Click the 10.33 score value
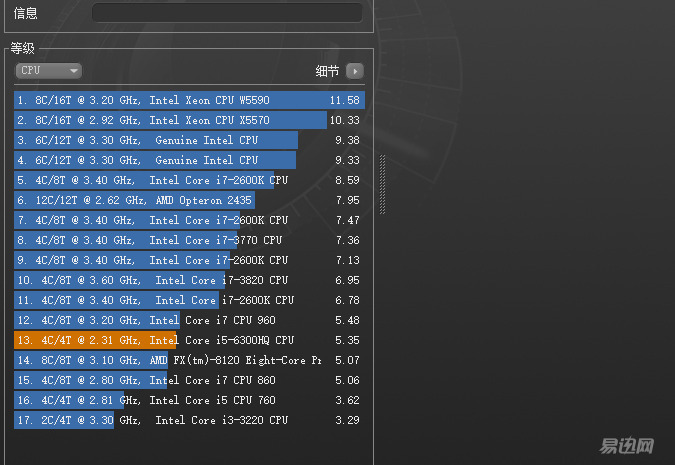 [345, 120]
